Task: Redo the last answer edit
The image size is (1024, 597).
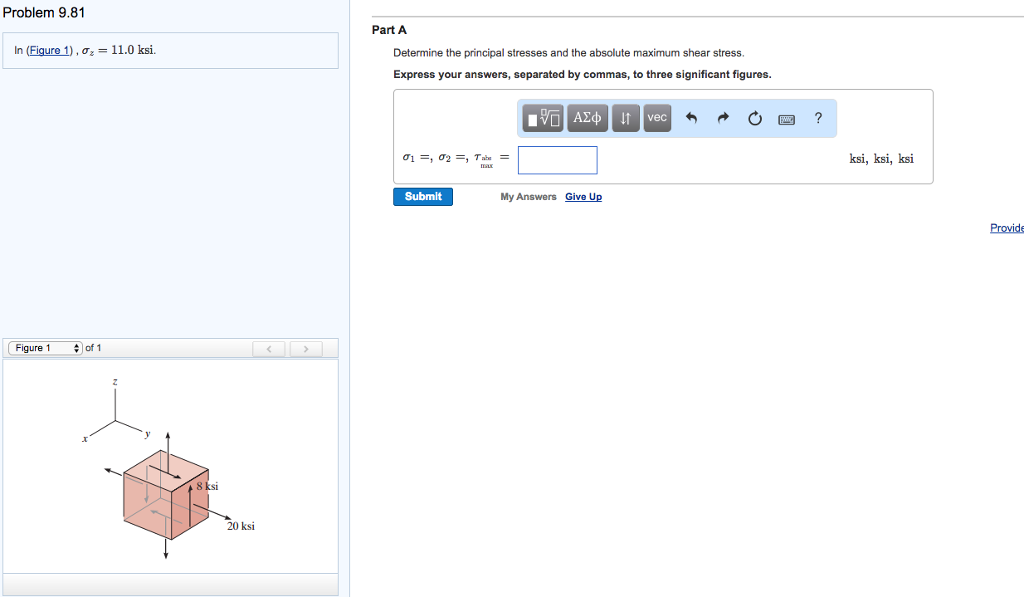Action: click(722, 118)
